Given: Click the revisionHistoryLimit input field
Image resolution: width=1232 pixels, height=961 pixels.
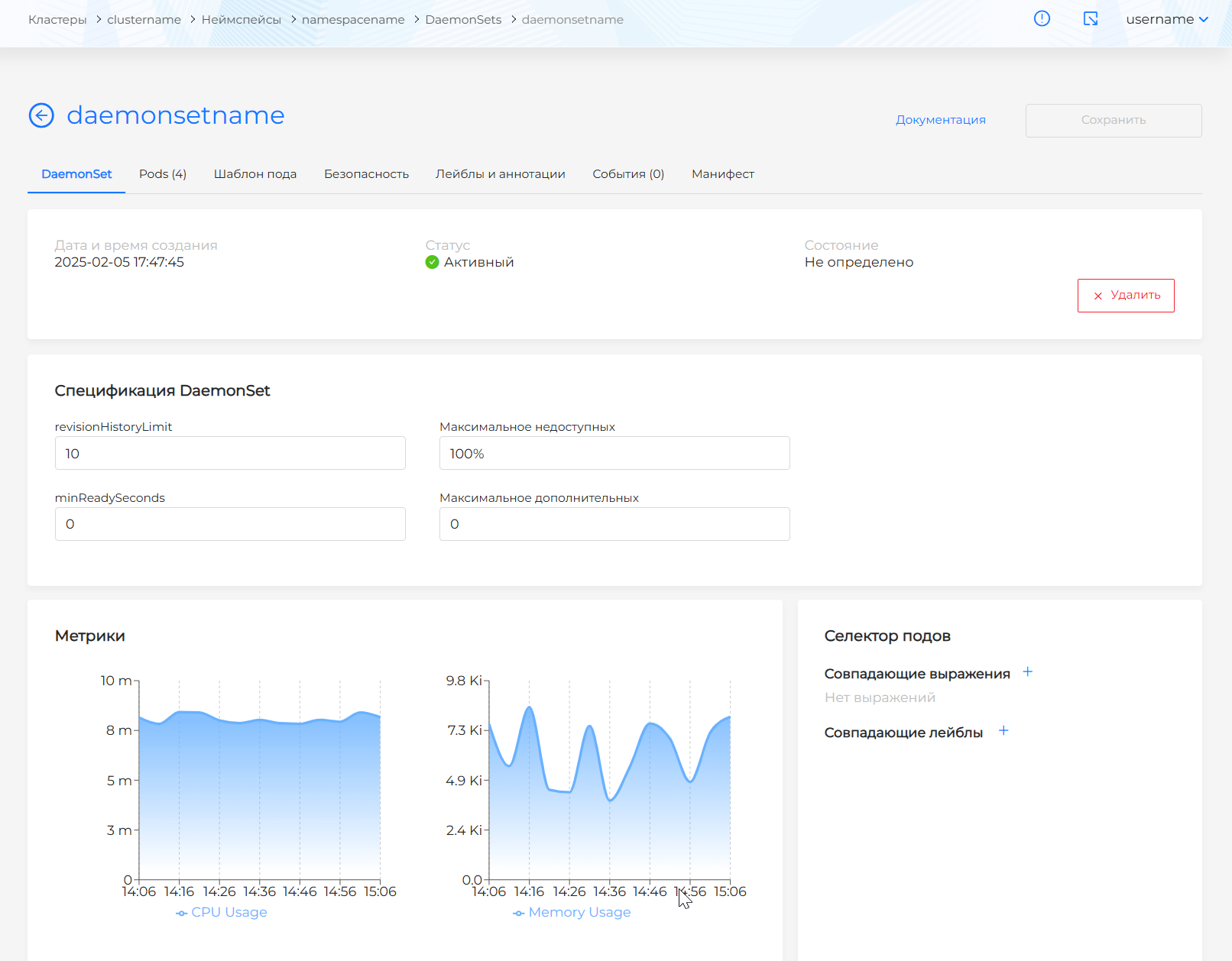Looking at the screenshot, I should (230, 453).
